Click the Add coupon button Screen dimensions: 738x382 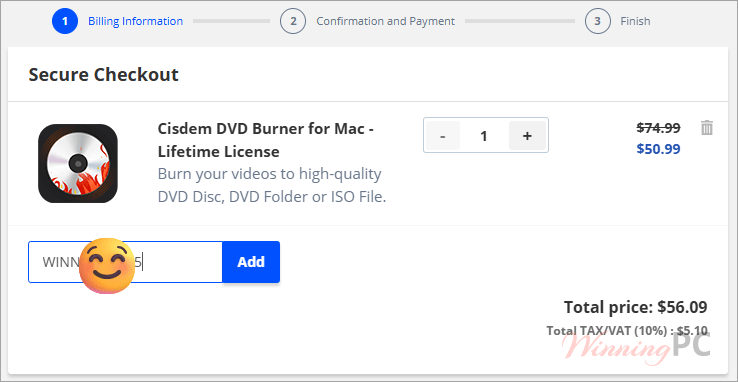coord(251,262)
